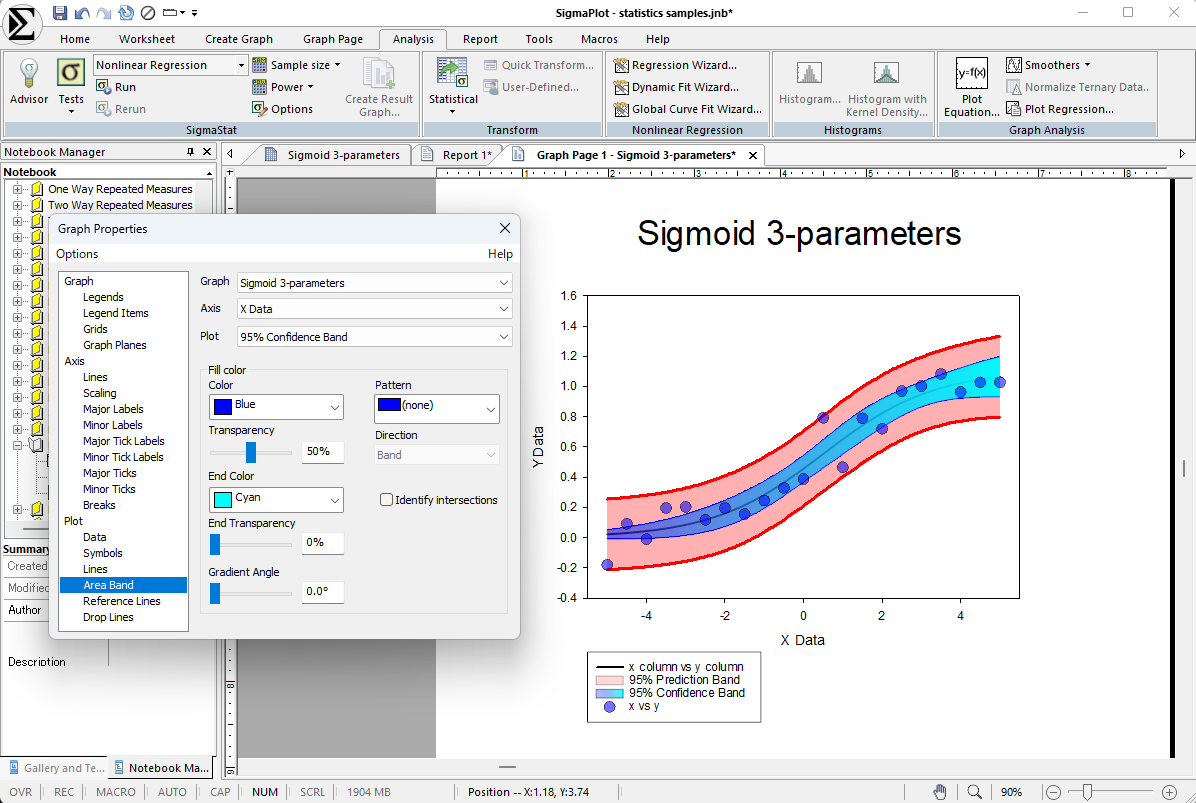Switch to the Create Graph ribbon tab
The image size is (1196, 803).
239,39
